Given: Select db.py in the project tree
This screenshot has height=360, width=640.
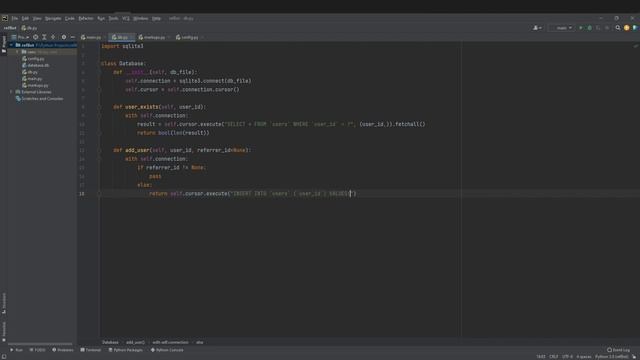Looking at the screenshot, I should coord(30,72).
